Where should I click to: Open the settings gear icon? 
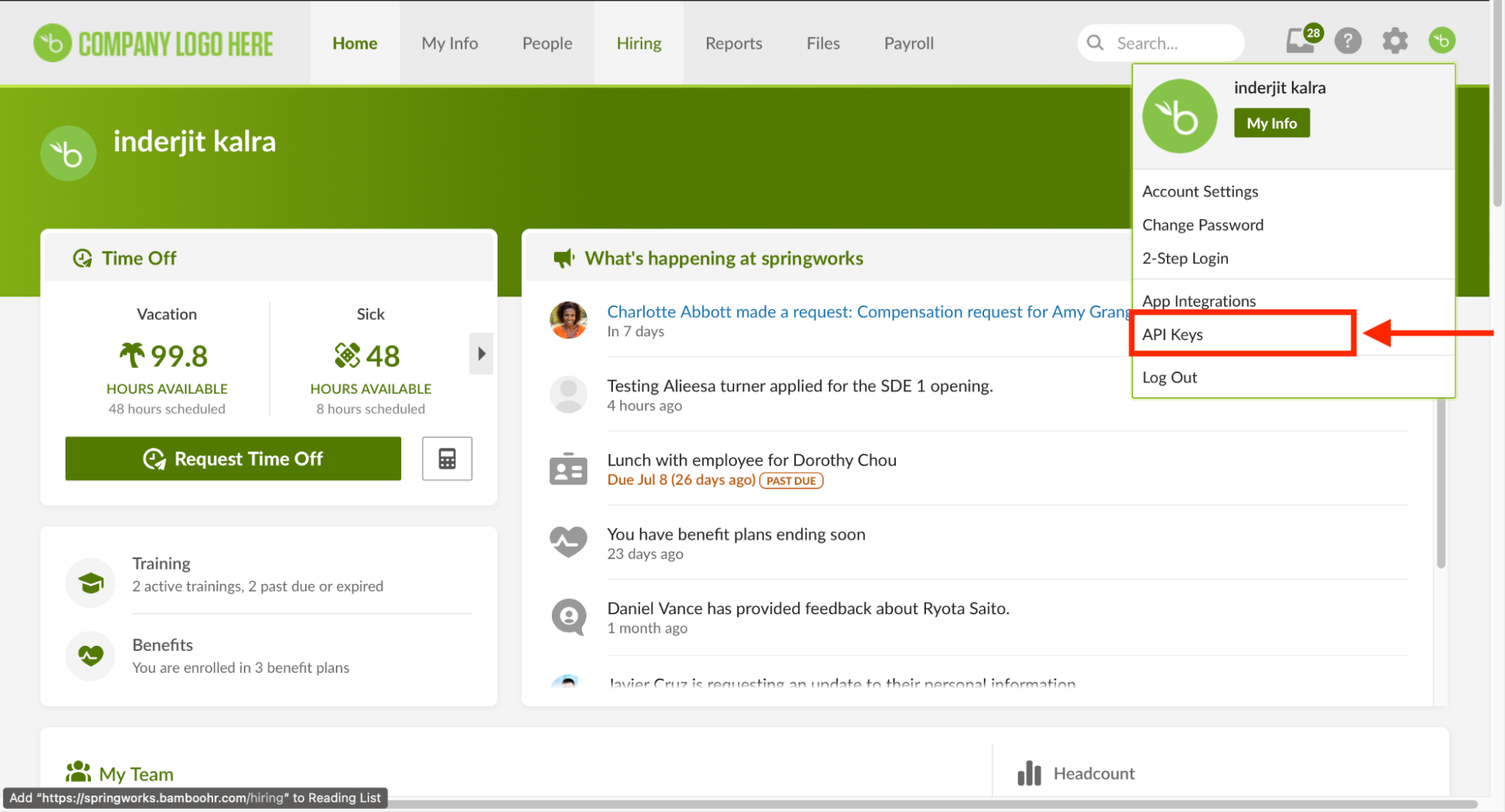click(1394, 41)
